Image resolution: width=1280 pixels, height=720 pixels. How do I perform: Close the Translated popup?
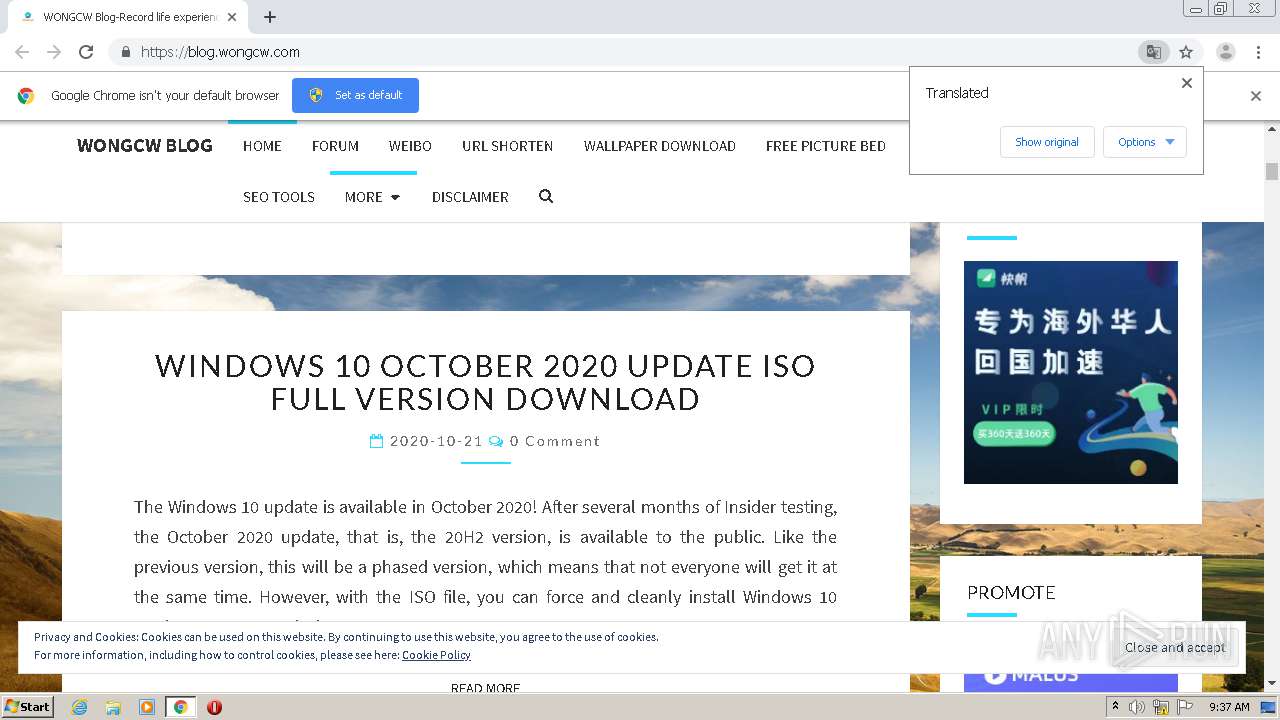(x=1187, y=83)
